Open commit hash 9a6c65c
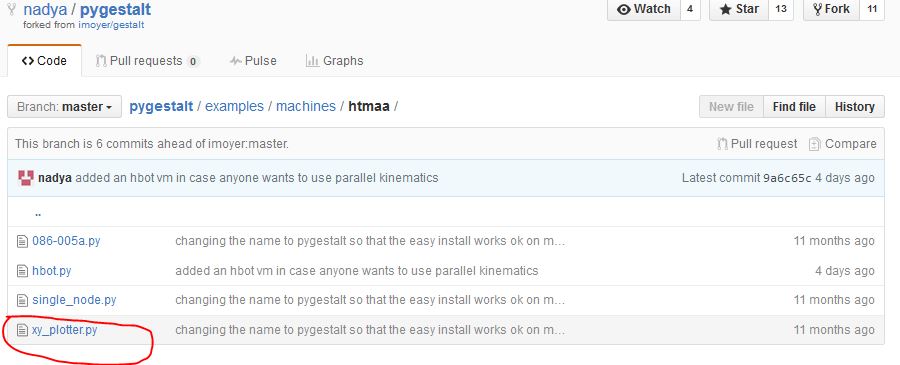Viewport: 900px width, 365px height. 787,178
